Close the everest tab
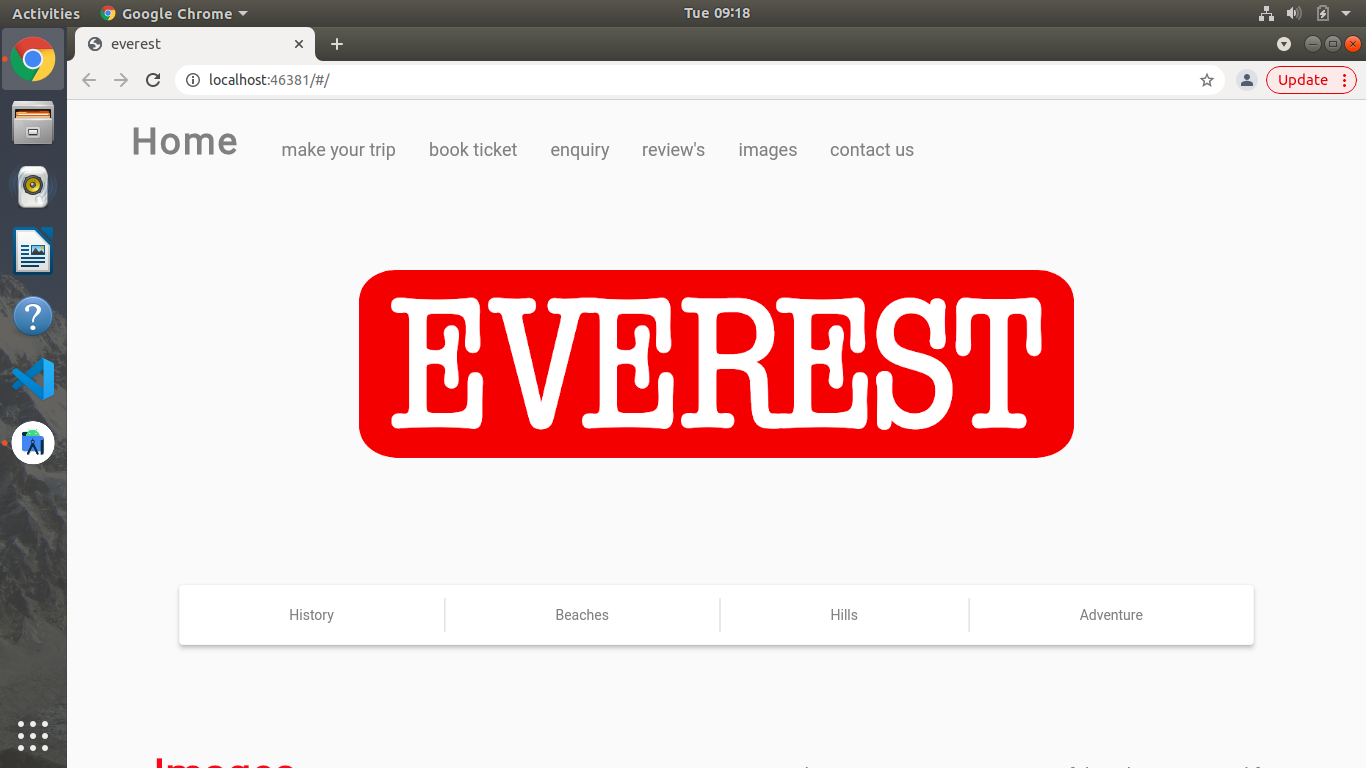1366x768 pixels. click(299, 44)
